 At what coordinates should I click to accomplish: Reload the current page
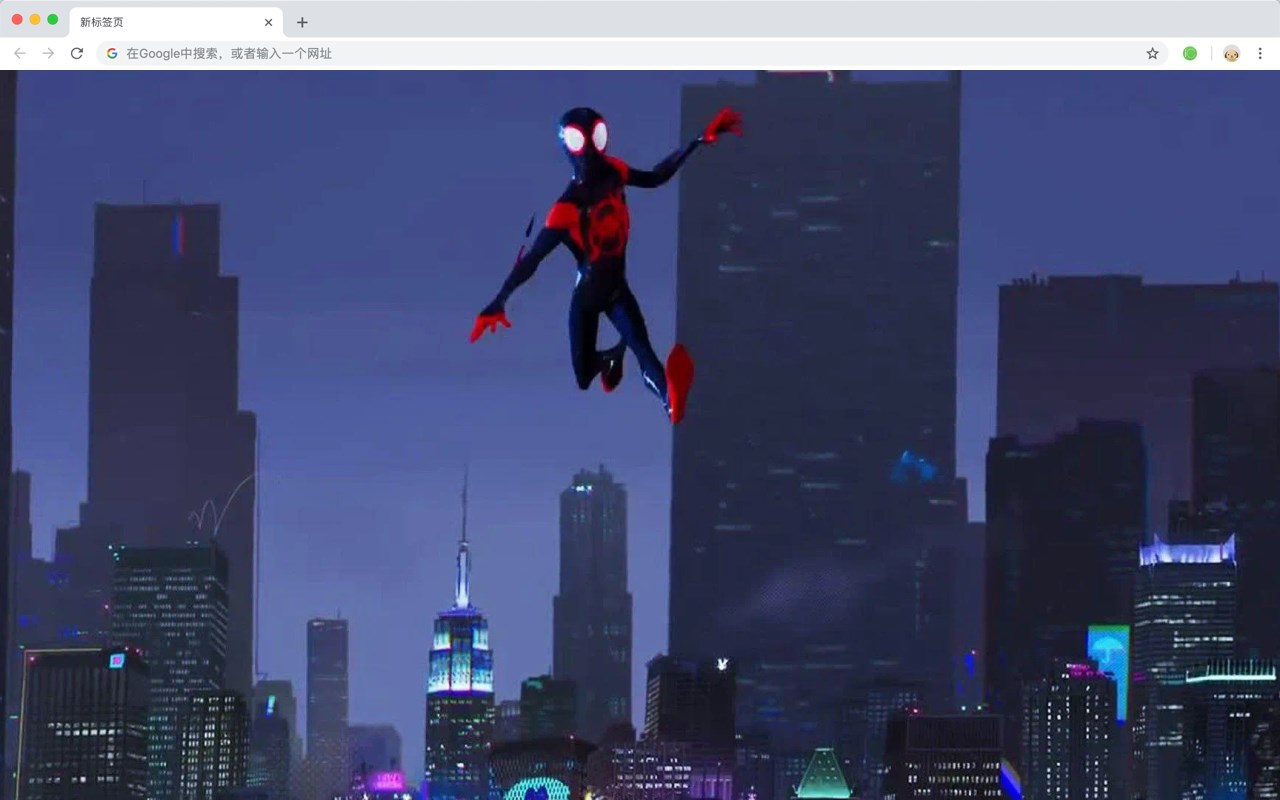[77, 53]
